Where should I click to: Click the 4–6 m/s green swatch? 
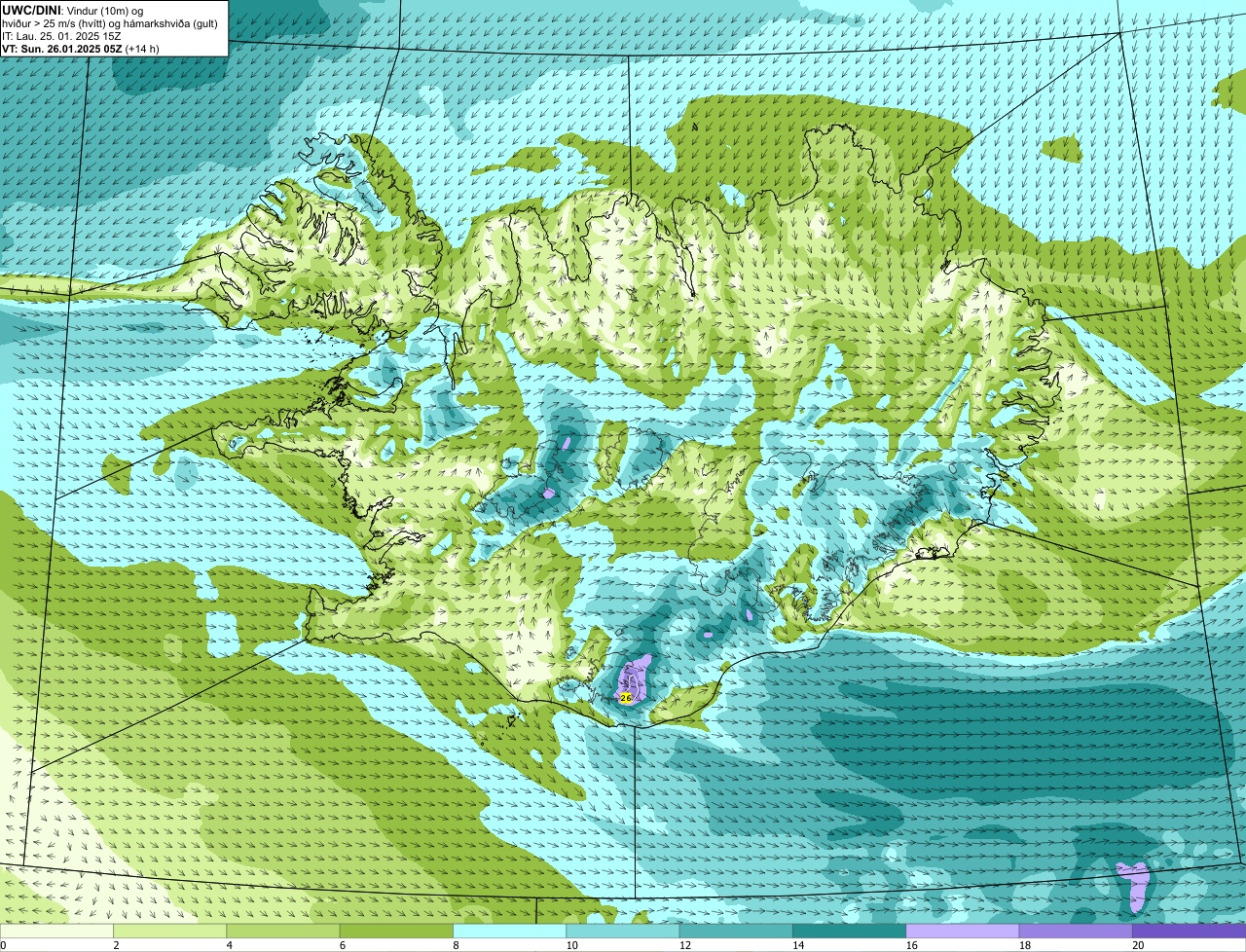point(284,932)
